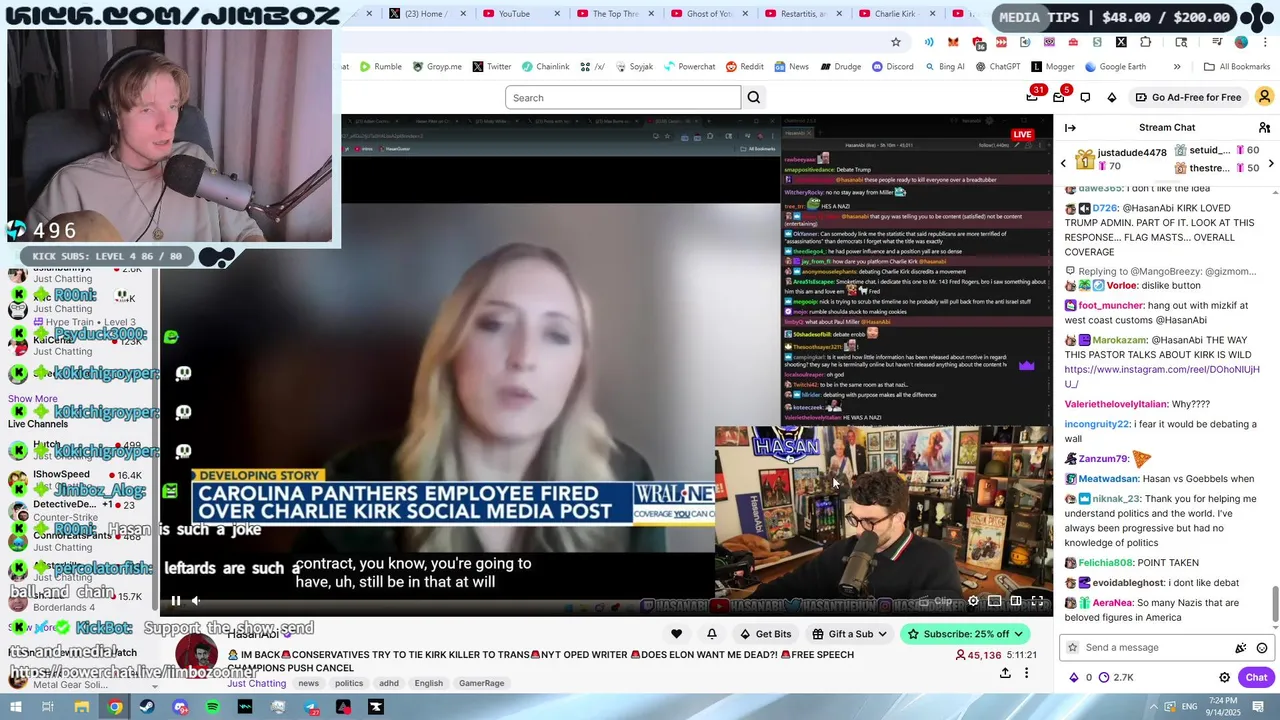Image resolution: width=1280 pixels, height=720 pixels.
Task: Collapse the Stream Chat panel arrow
Action: point(1070,128)
